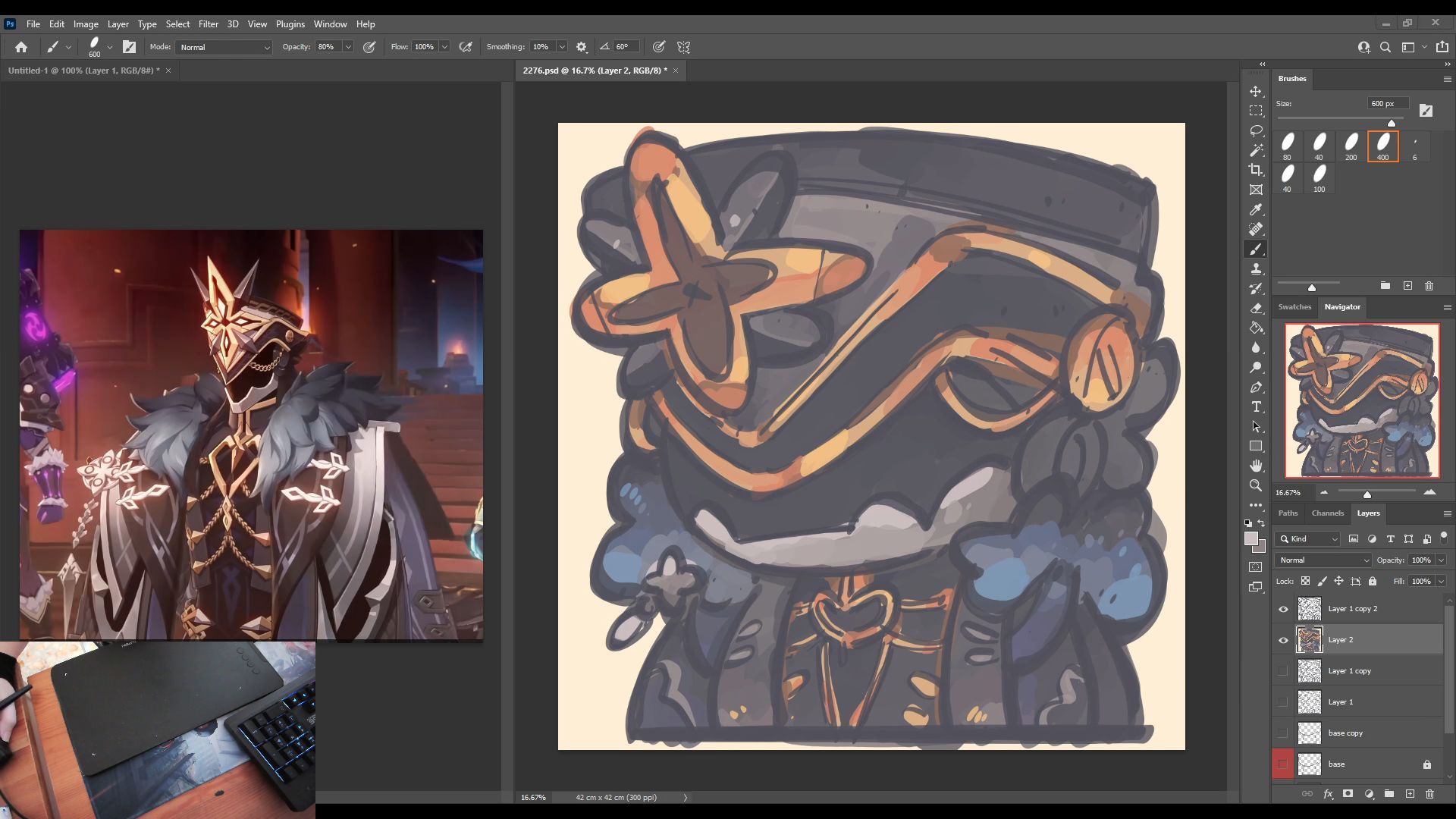Select the Eyedropper tool

tap(1256, 209)
